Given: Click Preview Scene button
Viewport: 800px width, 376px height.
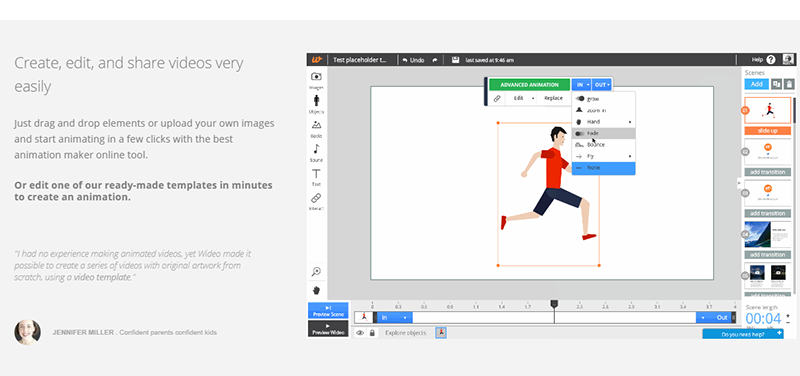Looking at the screenshot, I should click(x=329, y=311).
